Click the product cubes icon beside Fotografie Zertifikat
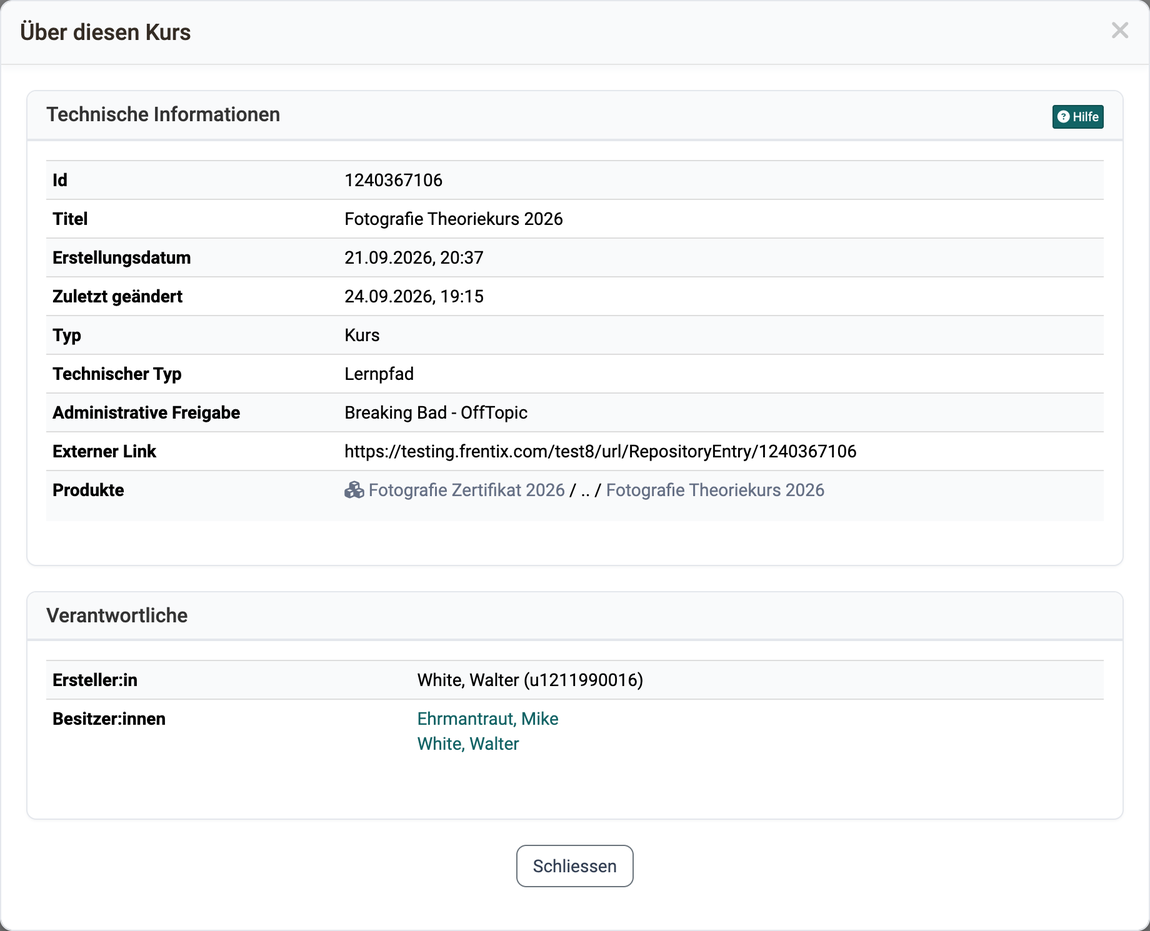This screenshot has height=931, width=1150. [x=354, y=490]
